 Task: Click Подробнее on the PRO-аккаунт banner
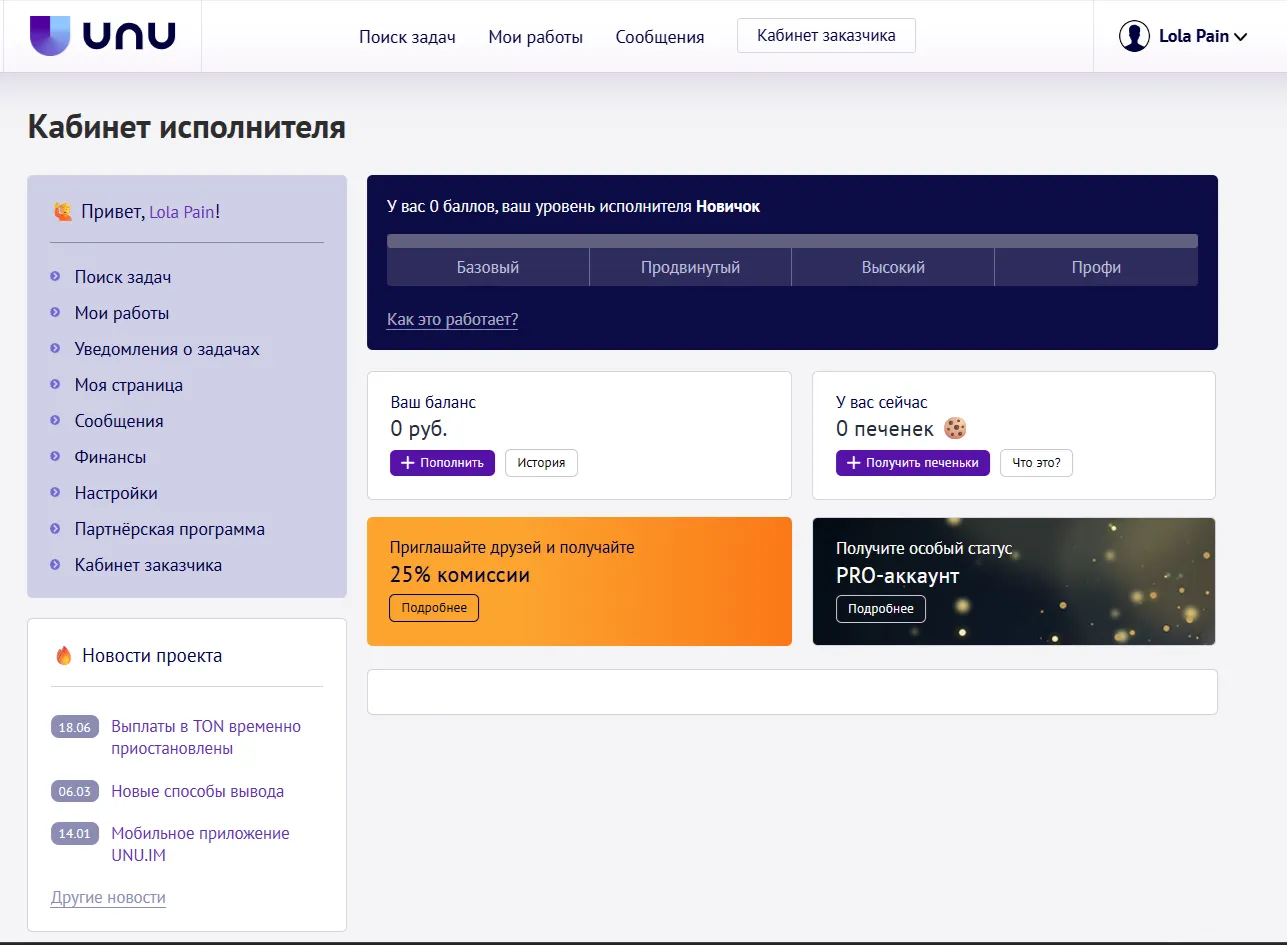(x=881, y=609)
